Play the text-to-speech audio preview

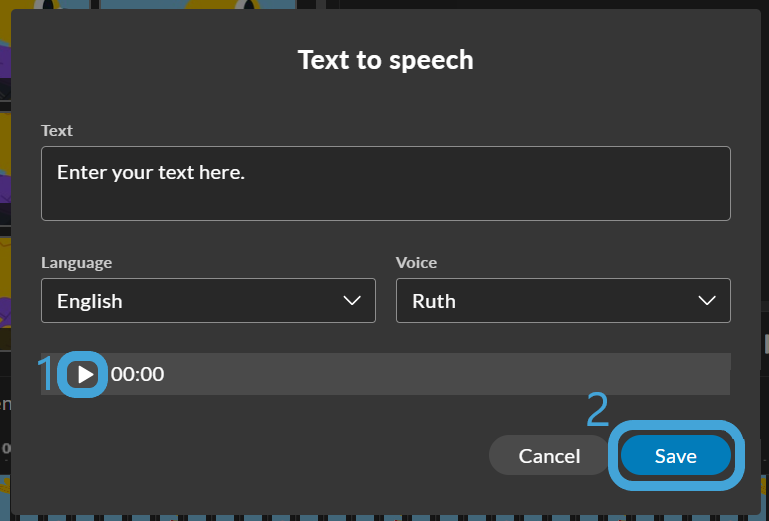(x=85, y=375)
